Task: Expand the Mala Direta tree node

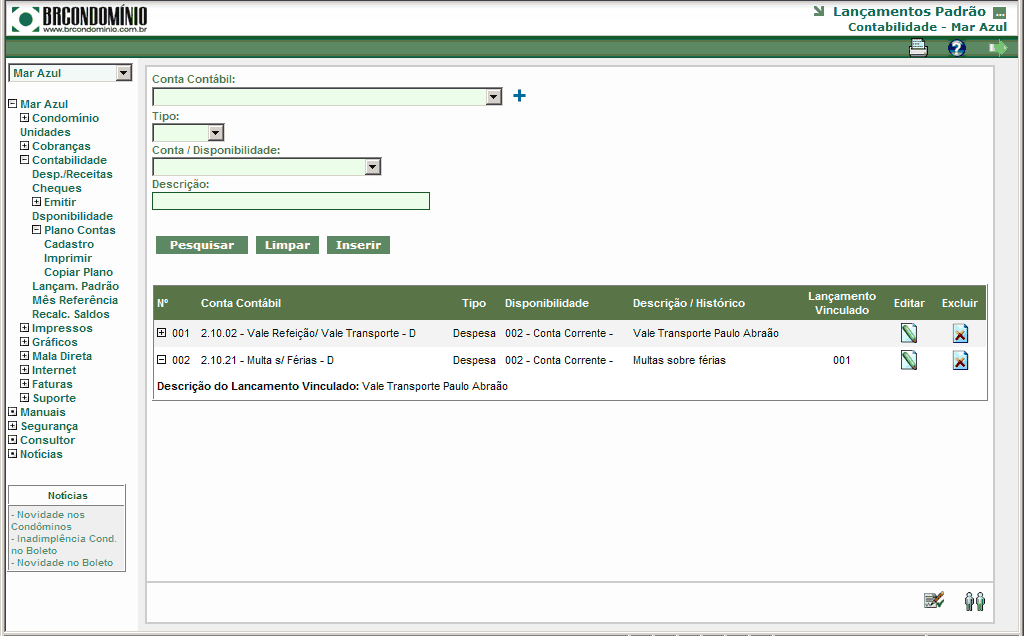Action: [24, 356]
